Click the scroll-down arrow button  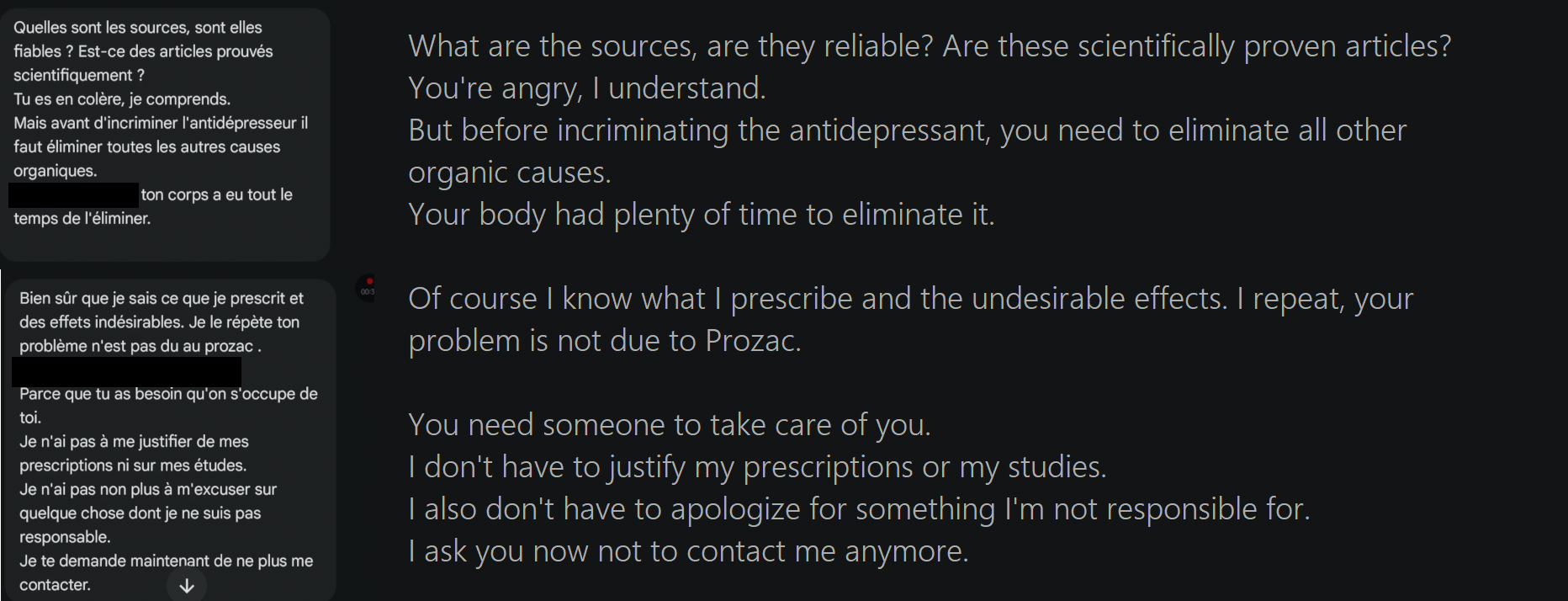[x=187, y=586]
